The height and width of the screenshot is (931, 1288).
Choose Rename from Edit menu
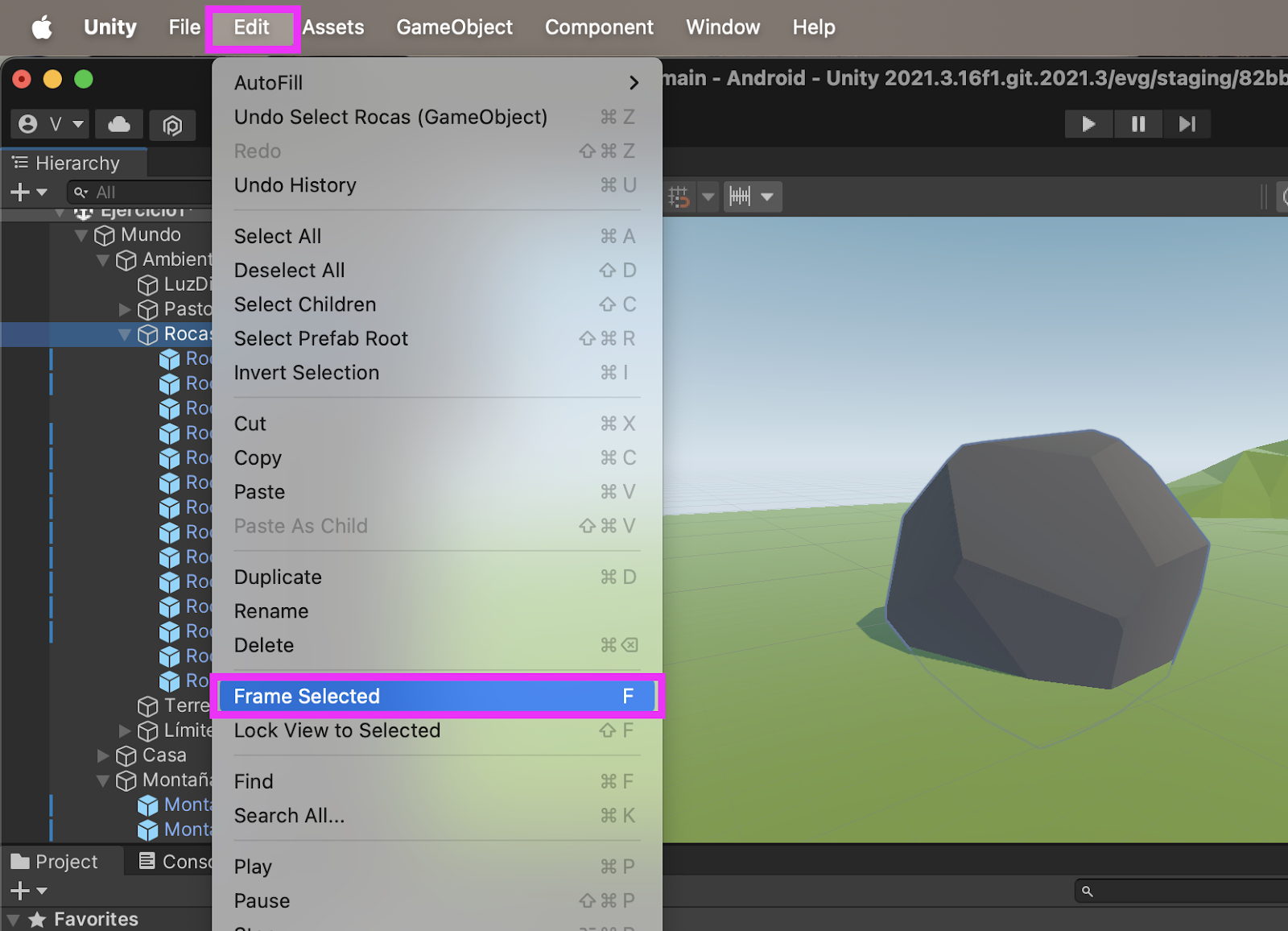tap(437, 611)
